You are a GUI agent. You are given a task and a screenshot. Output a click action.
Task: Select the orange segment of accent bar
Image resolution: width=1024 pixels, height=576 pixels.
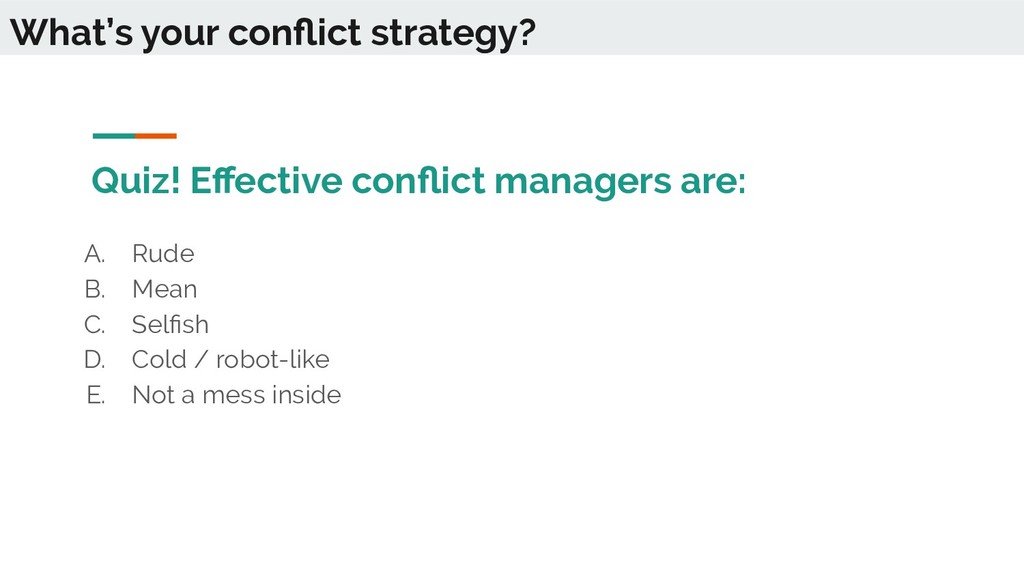(x=155, y=136)
